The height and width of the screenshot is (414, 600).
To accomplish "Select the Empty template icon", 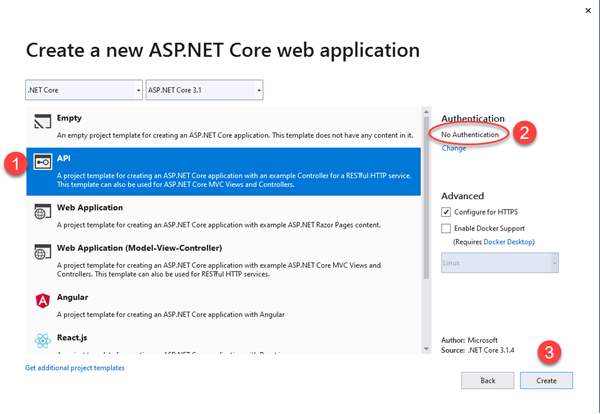I will coord(42,121).
